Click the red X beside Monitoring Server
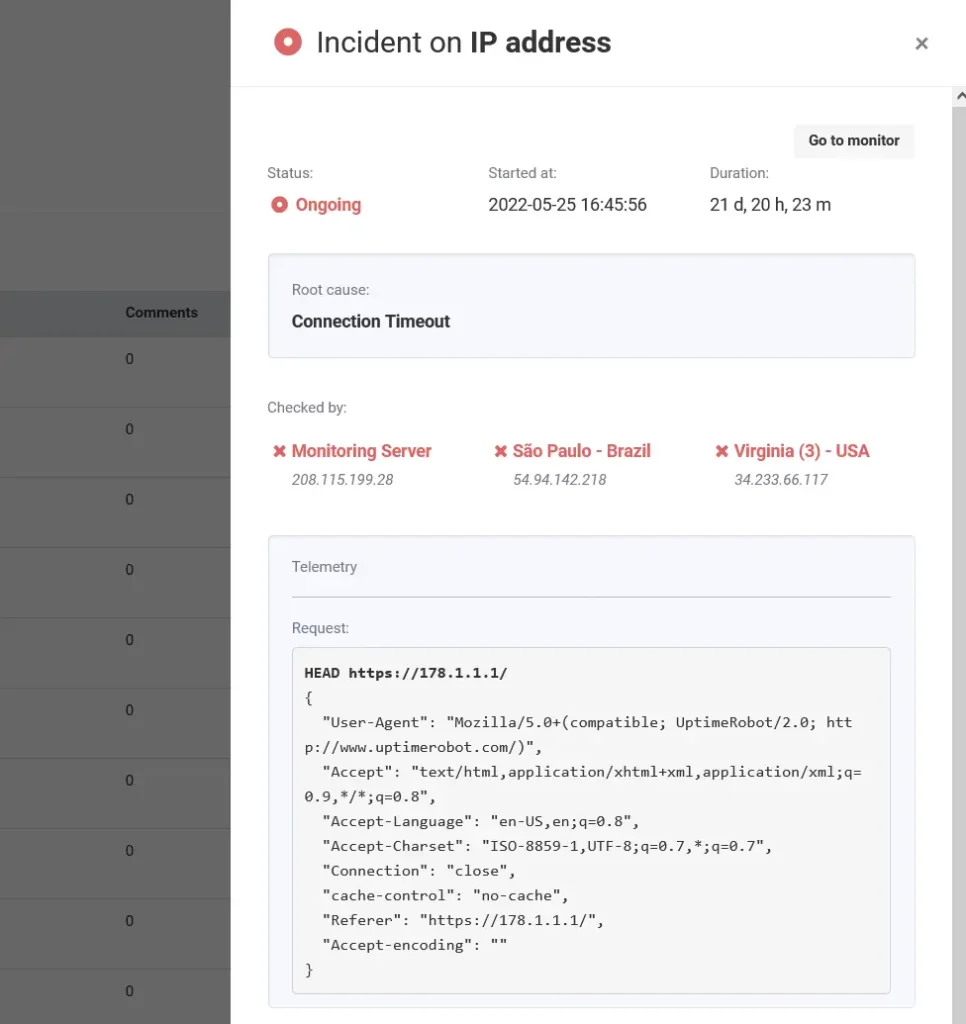Image resolution: width=966 pixels, height=1024 pixels. [280, 452]
